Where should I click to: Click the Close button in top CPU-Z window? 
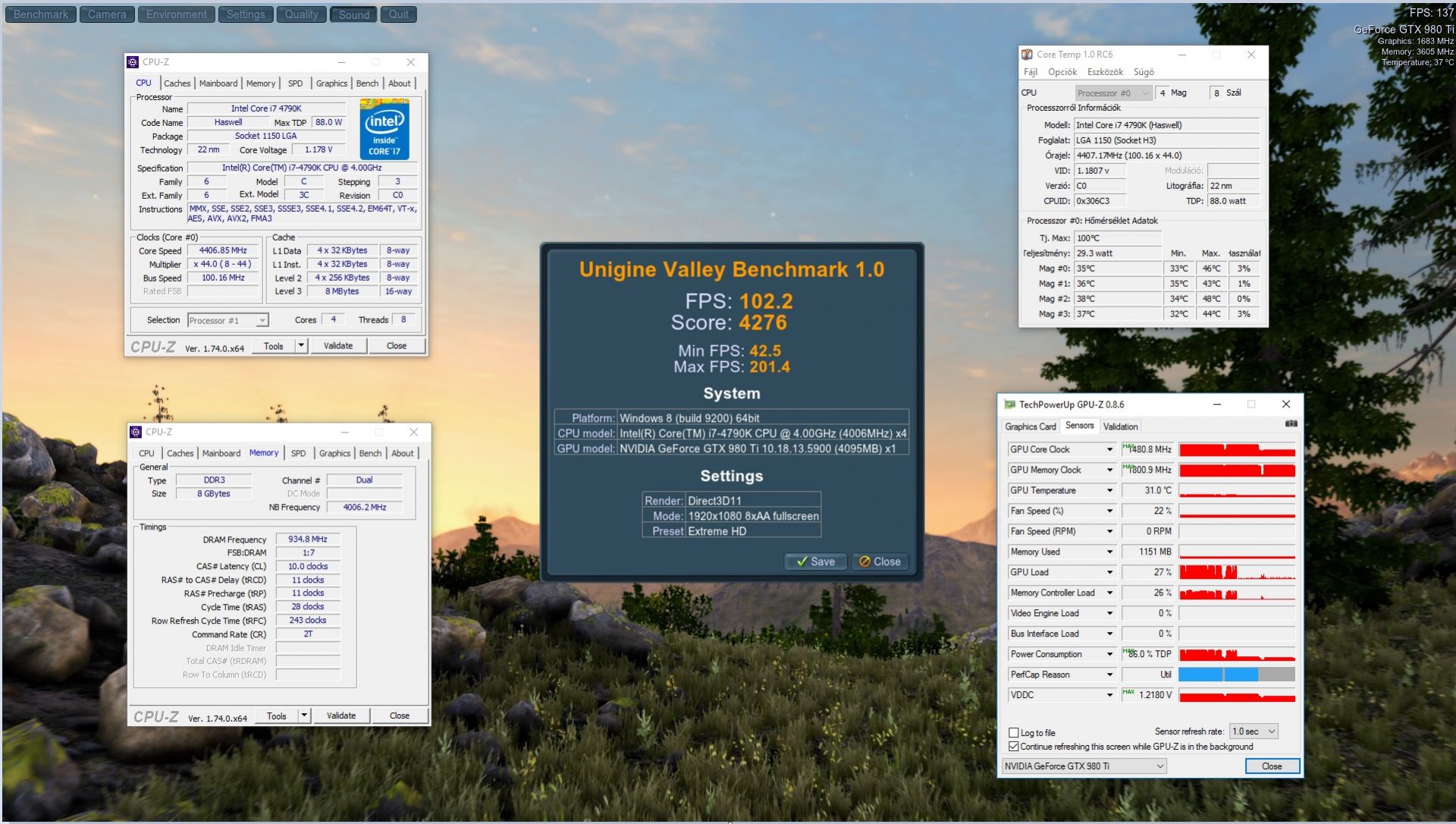tap(397, 346)
